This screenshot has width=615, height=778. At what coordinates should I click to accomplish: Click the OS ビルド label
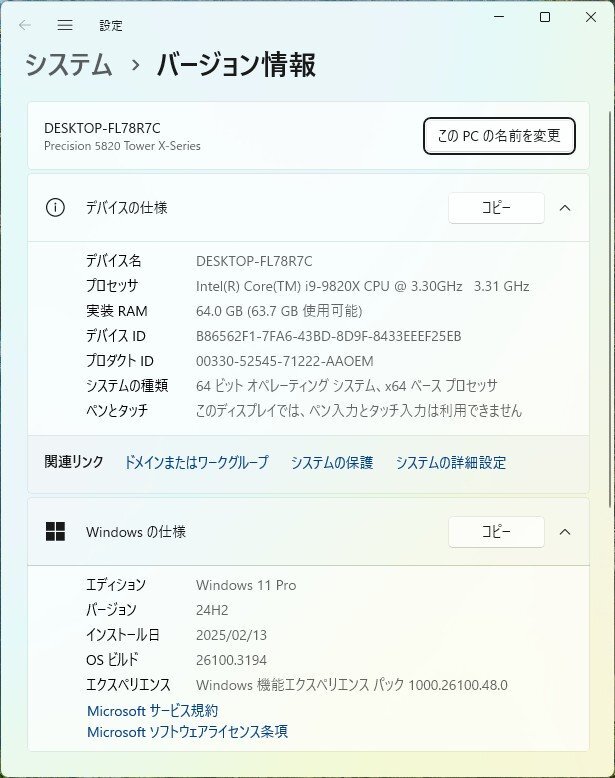point(112,659)
